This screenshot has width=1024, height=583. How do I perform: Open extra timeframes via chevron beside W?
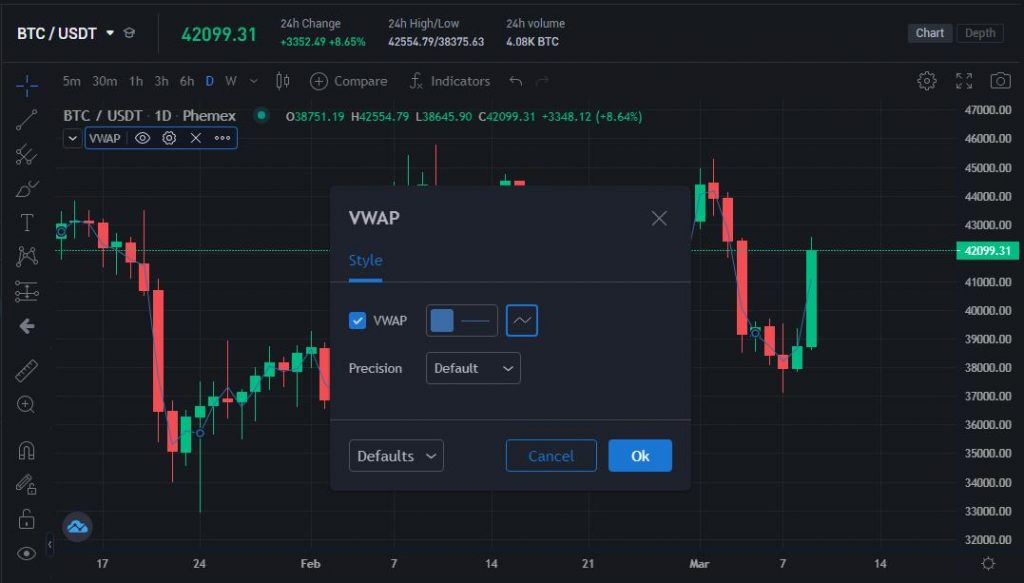pos(253,81)
